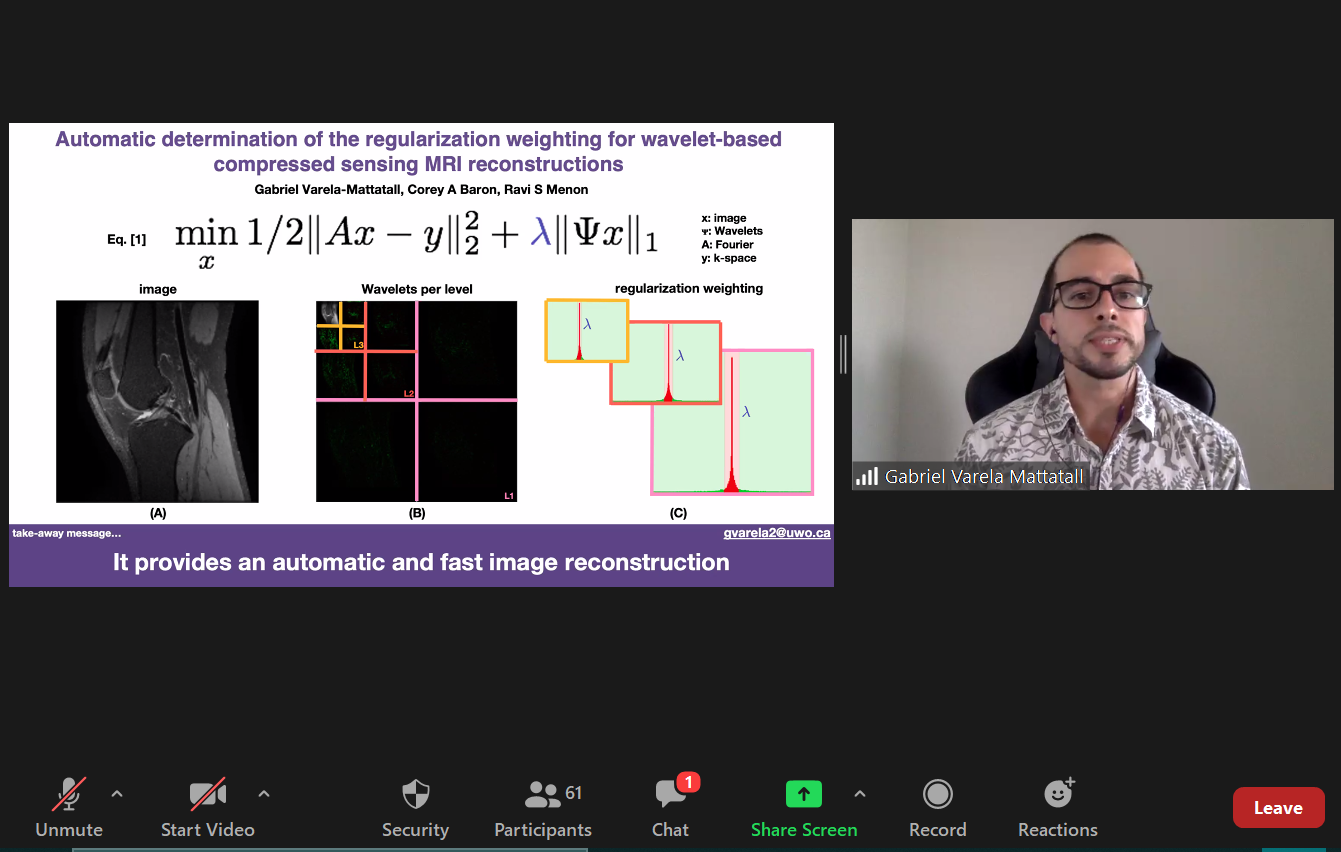Open audio options arrow beside Unmute
The image size is (1341, 852).
click(x=117, y=794)
